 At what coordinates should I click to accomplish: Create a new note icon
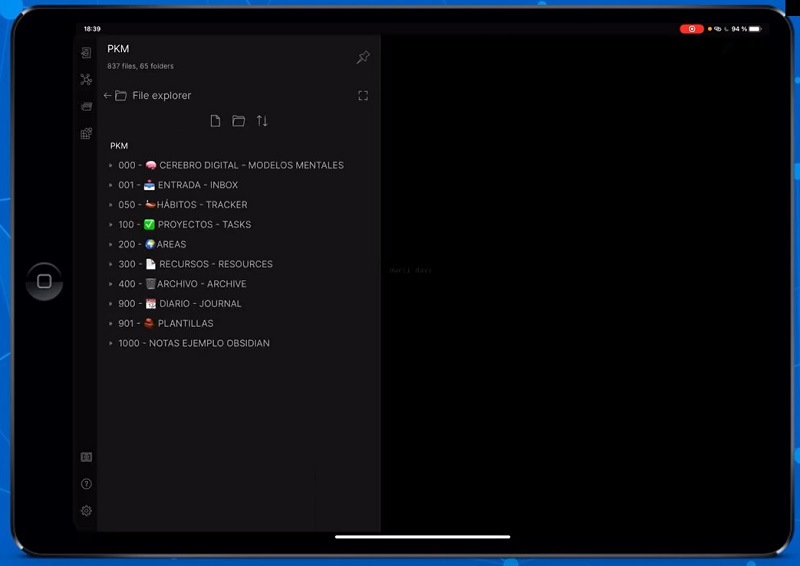[215, 121]
